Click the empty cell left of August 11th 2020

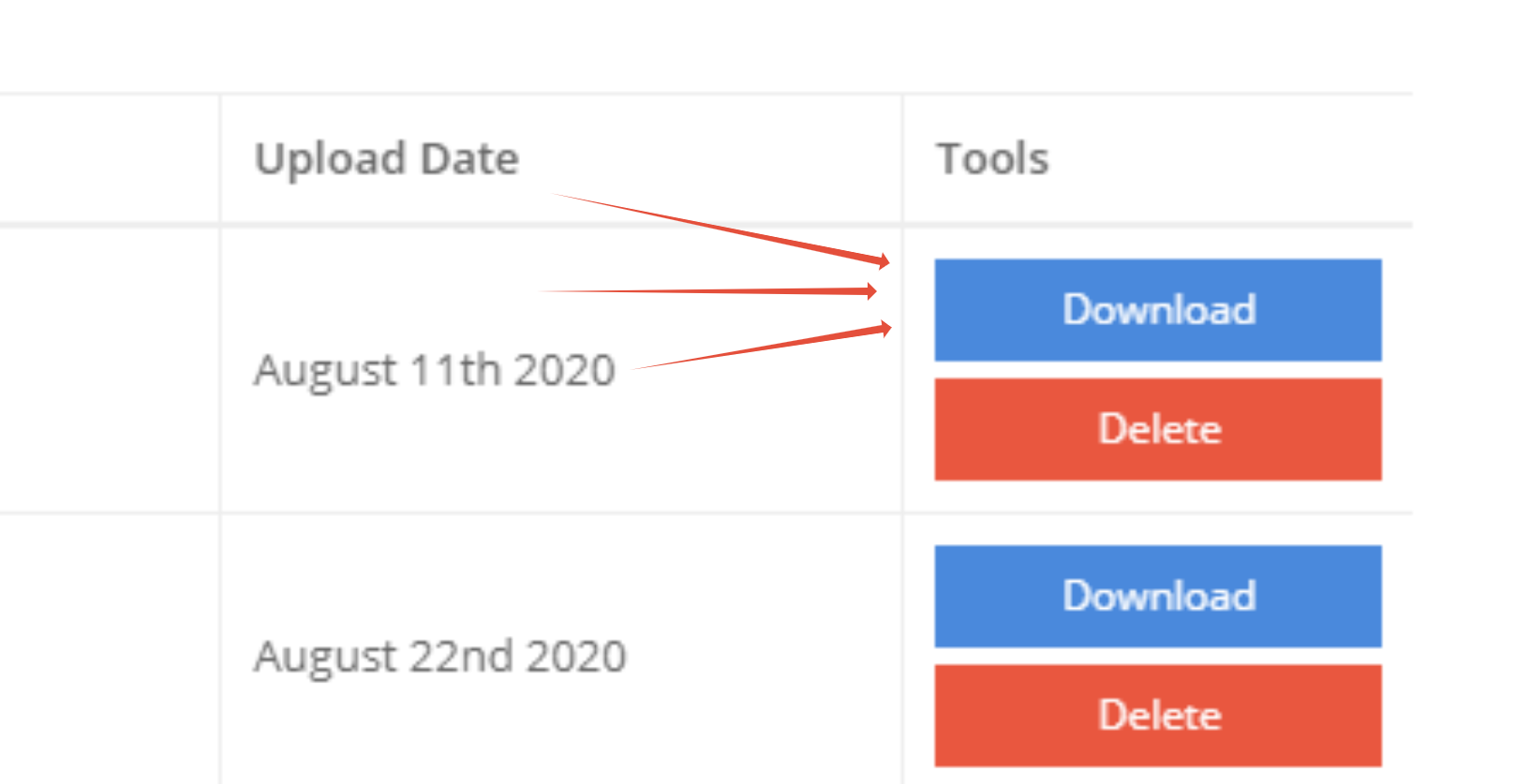pos(108,370)
